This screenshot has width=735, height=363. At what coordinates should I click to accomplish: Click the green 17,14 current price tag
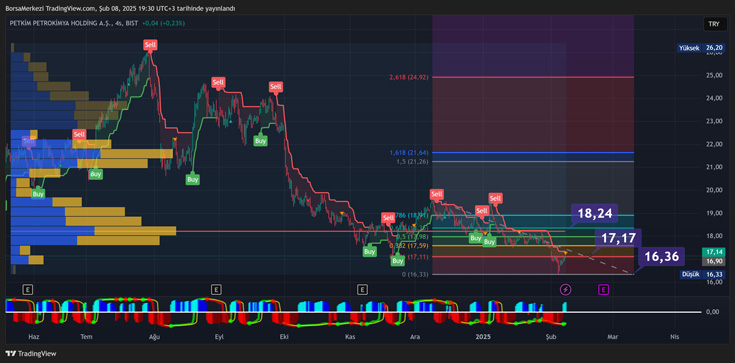[713, 252]
